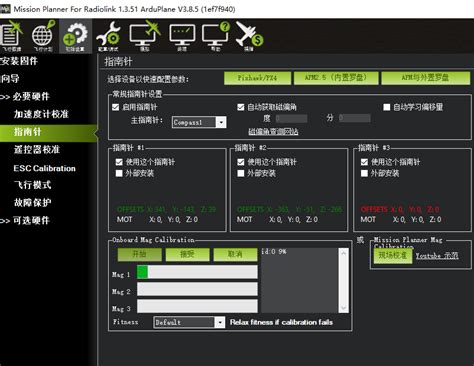Image resolution: width=474 pixels, height=366 pixels.
Task: Toggle 使用这个指南针 for 指南针 #3
Action: click(364, 162)
